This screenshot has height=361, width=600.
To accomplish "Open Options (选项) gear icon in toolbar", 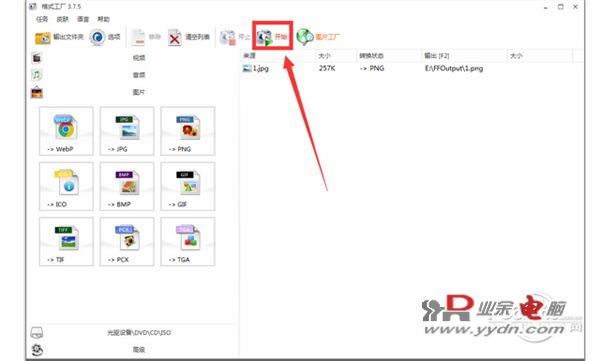I will [x=97, y=38].
